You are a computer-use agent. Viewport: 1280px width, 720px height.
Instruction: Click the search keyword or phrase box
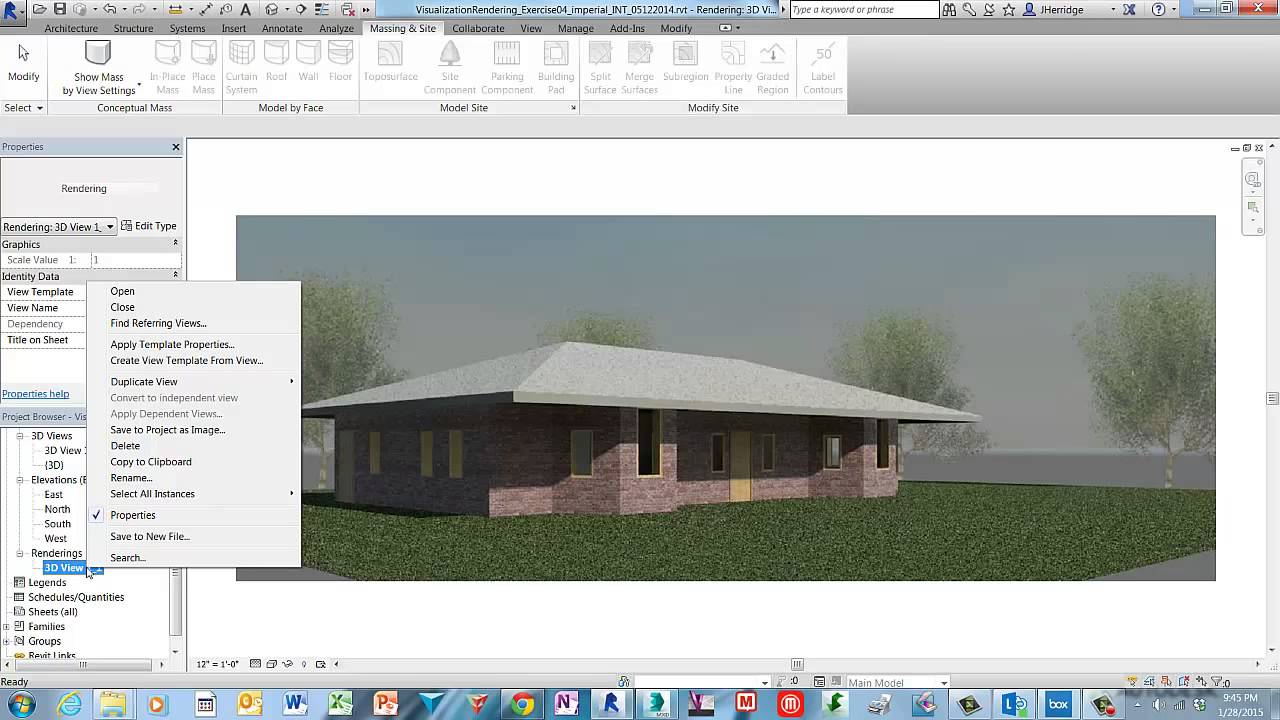coord(864,9)
